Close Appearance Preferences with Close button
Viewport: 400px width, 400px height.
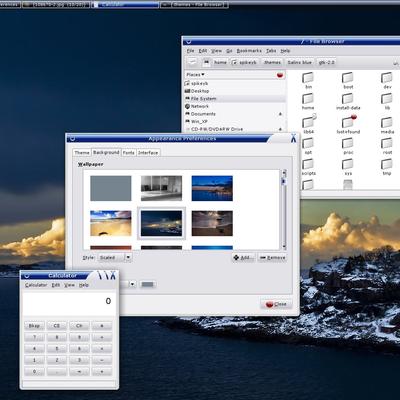click(x=276, y=304)
